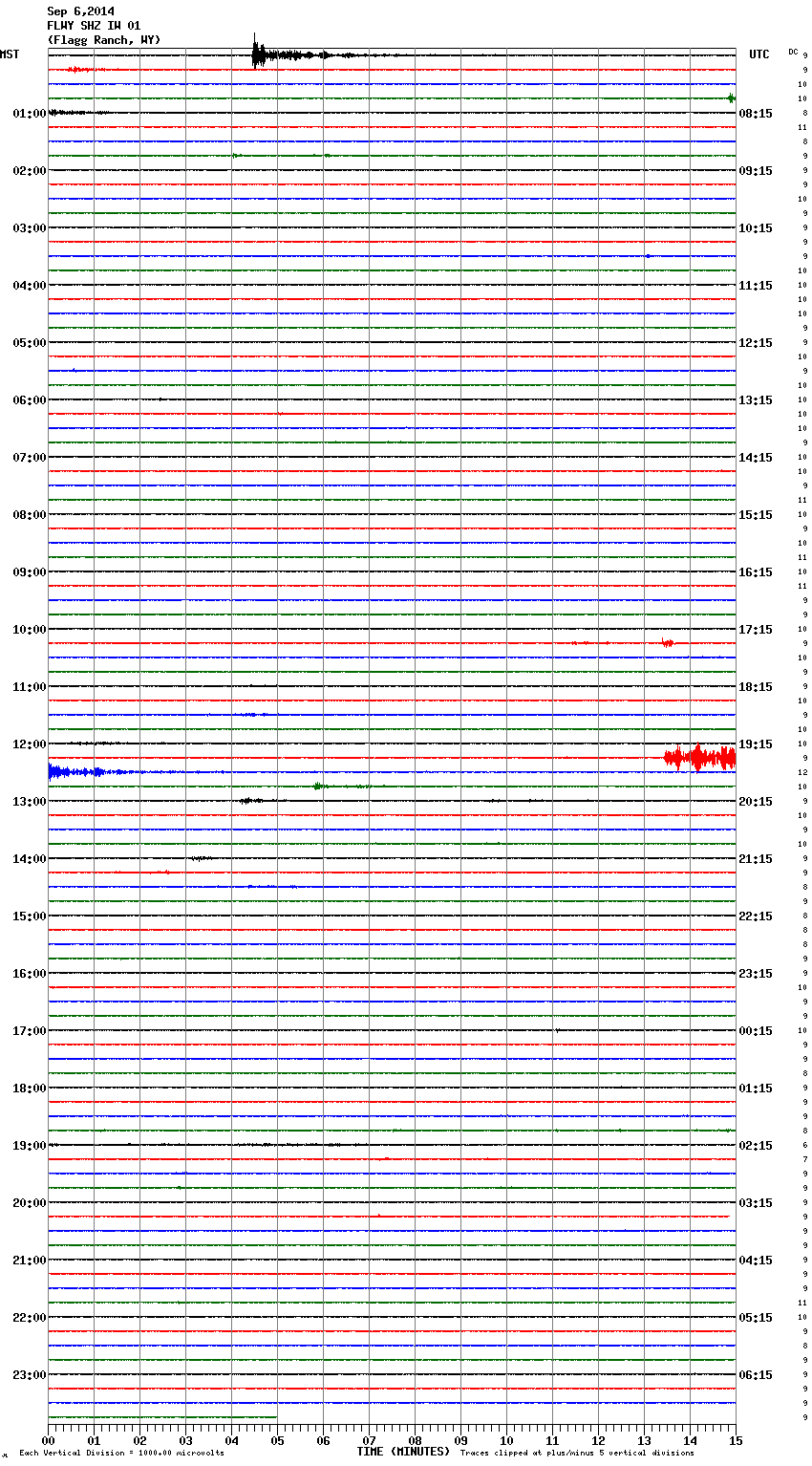
Task: Click the "Traces clipped" footnote text
Action: [577, 1454]
